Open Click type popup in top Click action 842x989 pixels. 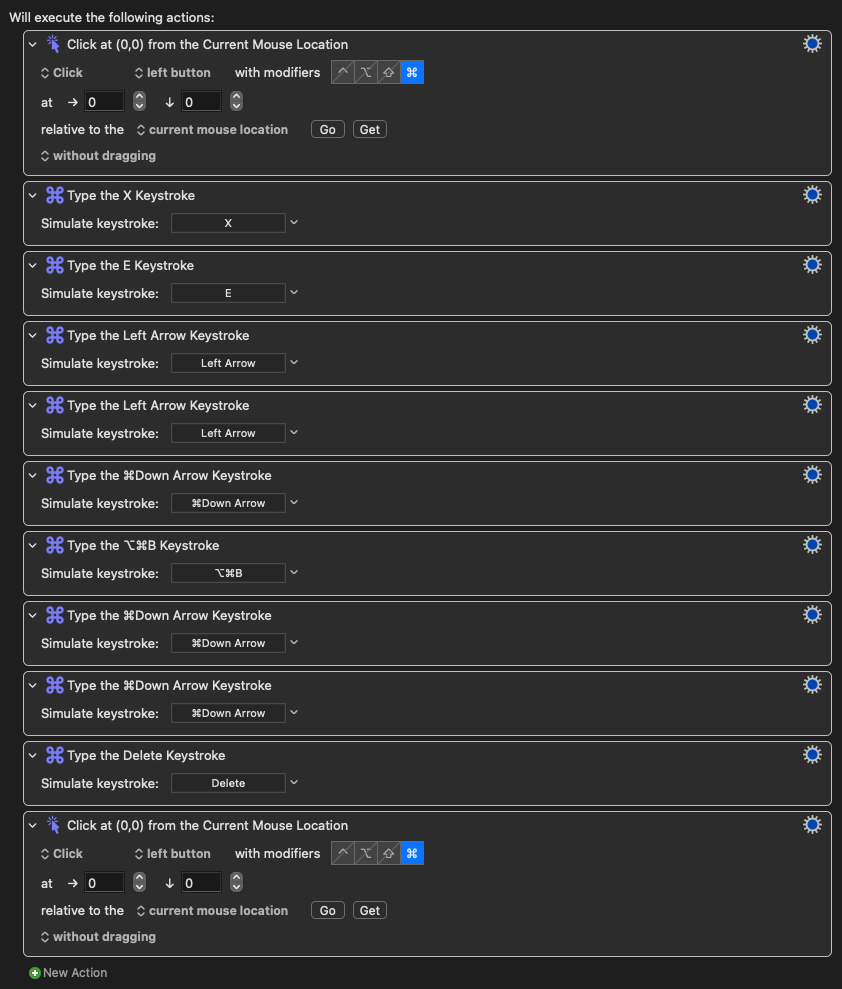click(62, 73)
